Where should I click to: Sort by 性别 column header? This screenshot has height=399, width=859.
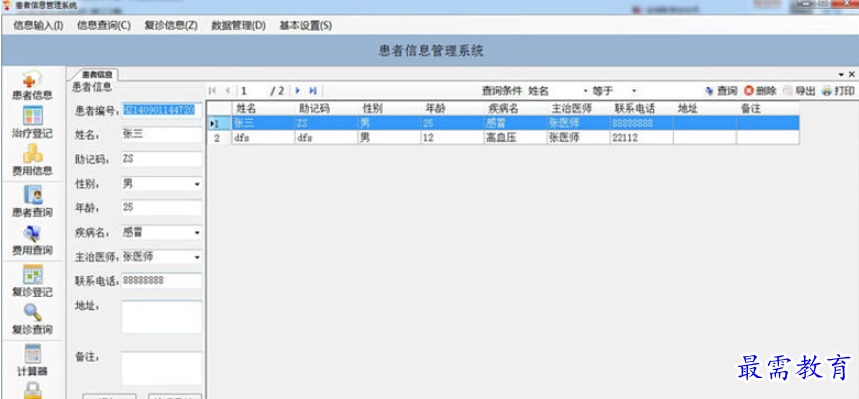tap(388, 108)
